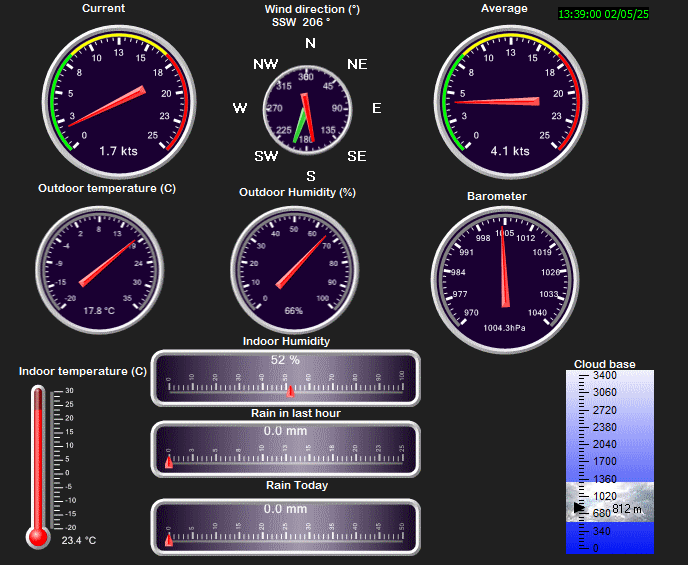Click the Average wind speed gauge

511,102
